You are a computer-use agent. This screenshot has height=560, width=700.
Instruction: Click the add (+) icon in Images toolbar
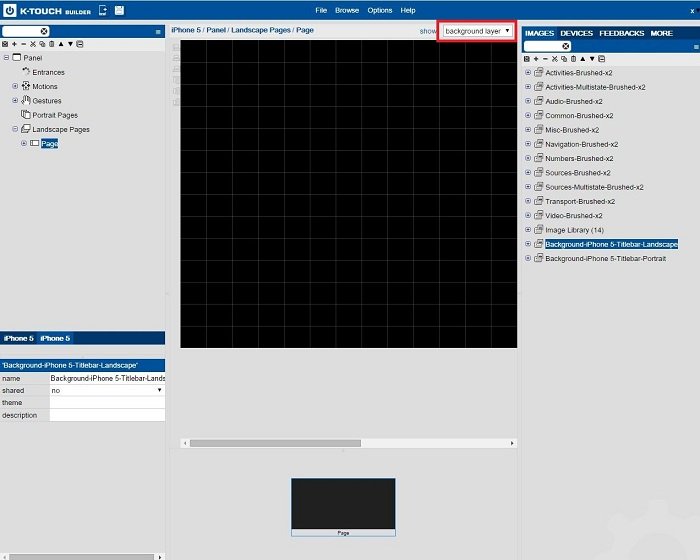pyautogui.click(x=536, y=59)
